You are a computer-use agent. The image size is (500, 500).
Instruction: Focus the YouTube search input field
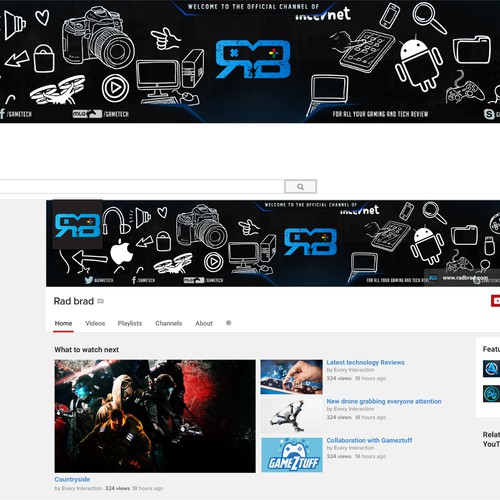click(142, 187)
